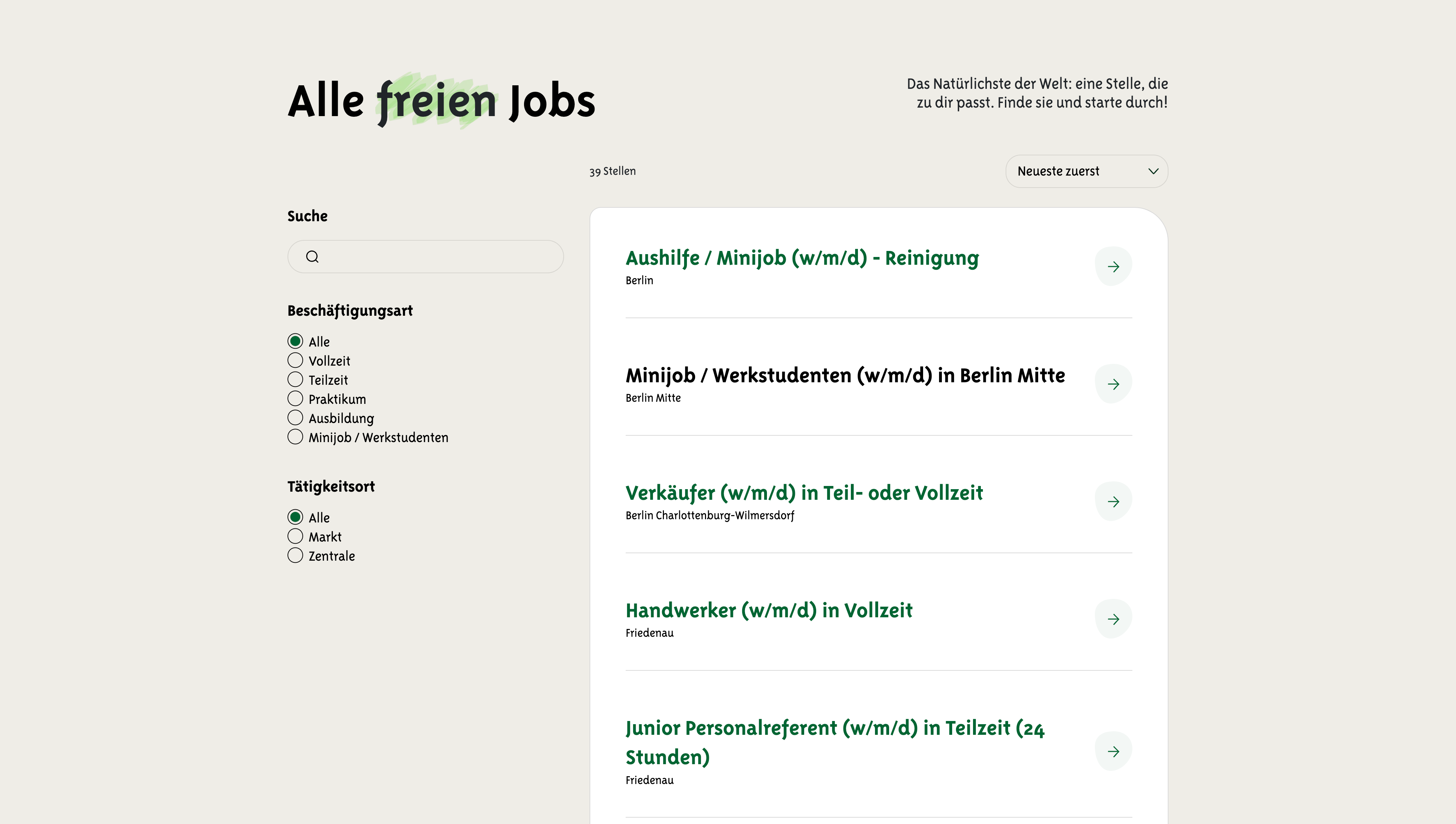
Task: Open the Neueste zuerst sort dropdown
Action: coord(1086,171)
